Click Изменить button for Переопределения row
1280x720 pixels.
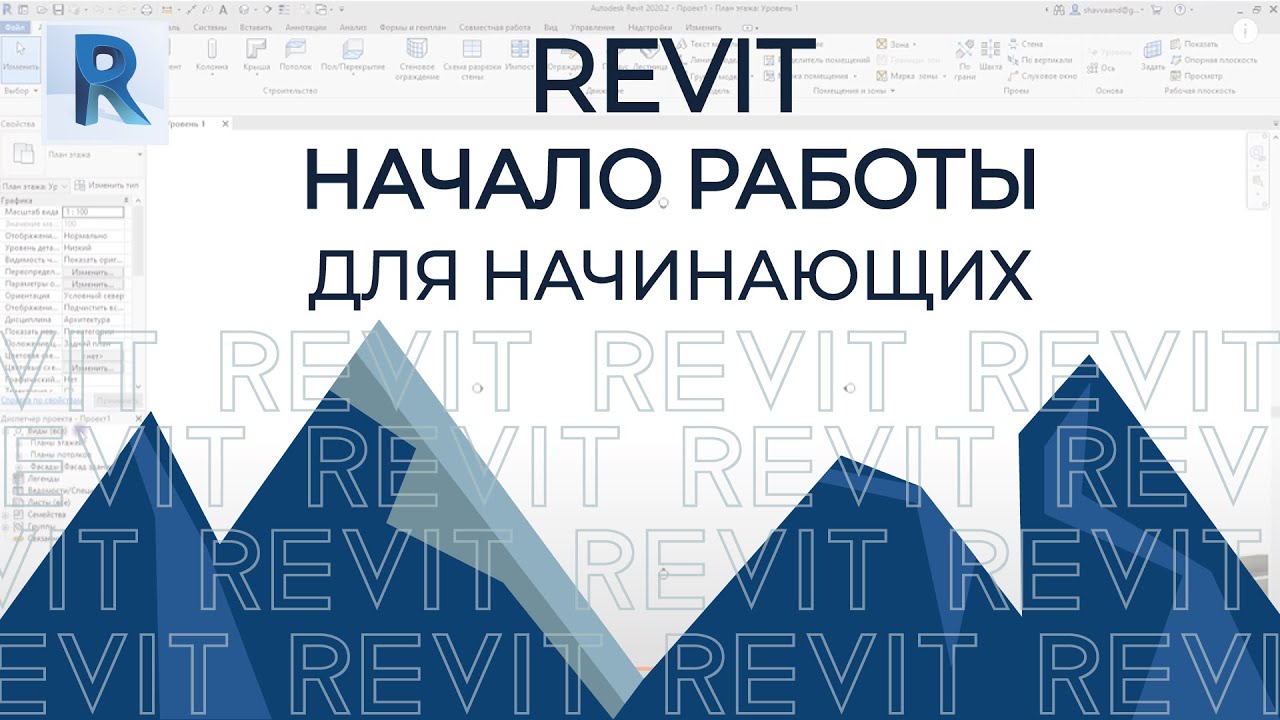[95, 272]
